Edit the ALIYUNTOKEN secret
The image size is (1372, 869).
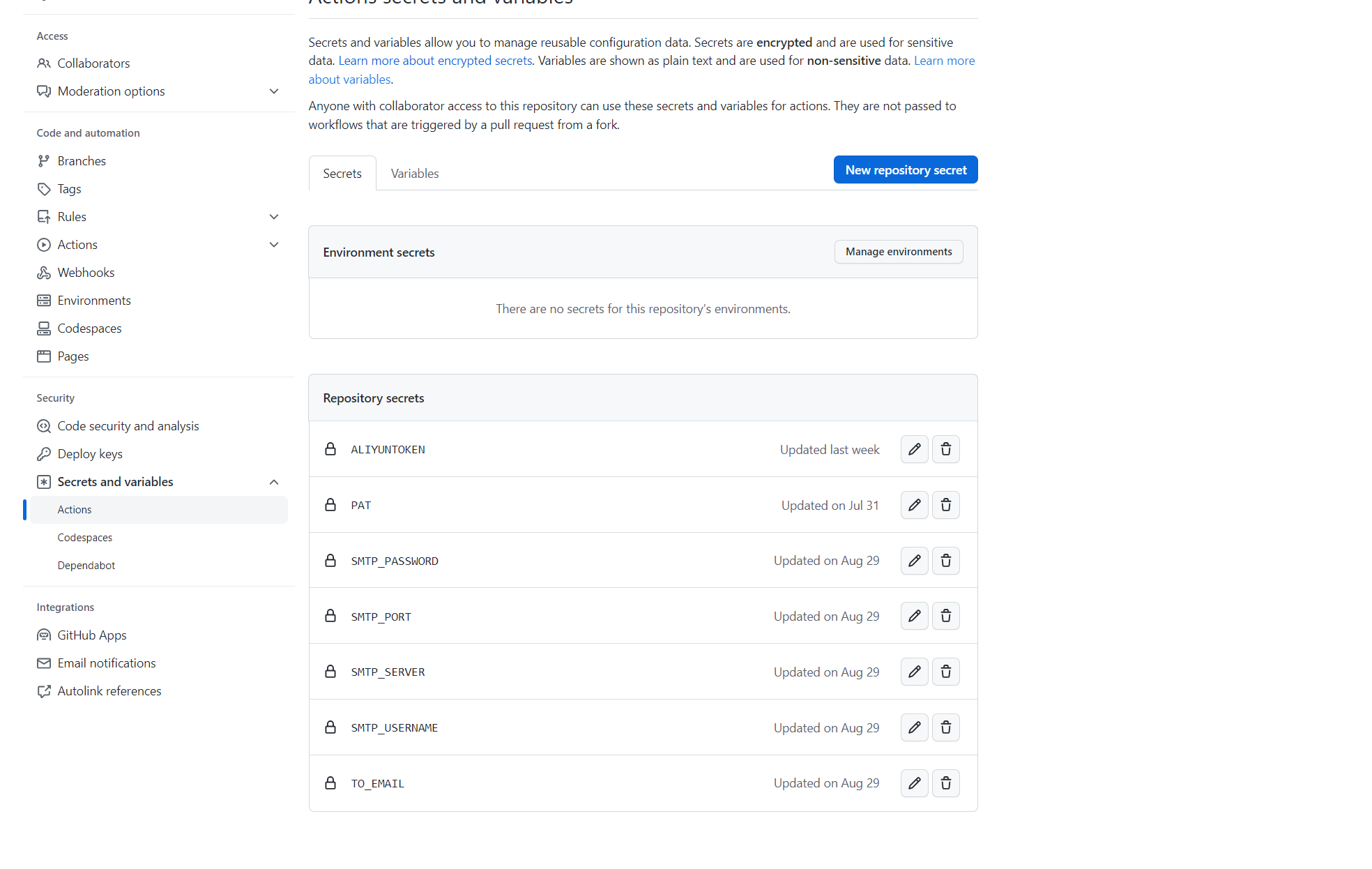click(914, 449)
